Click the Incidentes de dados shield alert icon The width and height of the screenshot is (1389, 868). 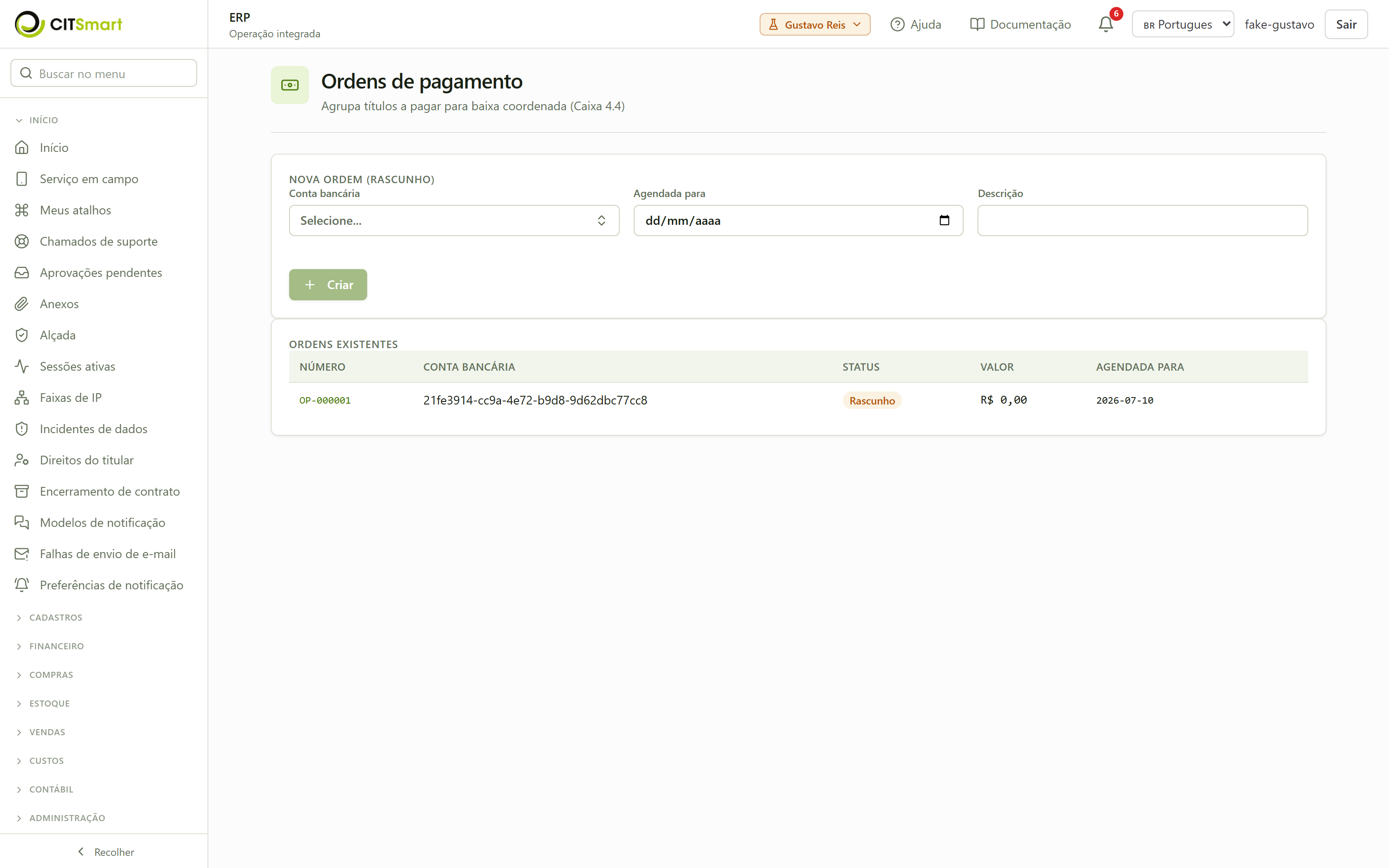point(22,429)
